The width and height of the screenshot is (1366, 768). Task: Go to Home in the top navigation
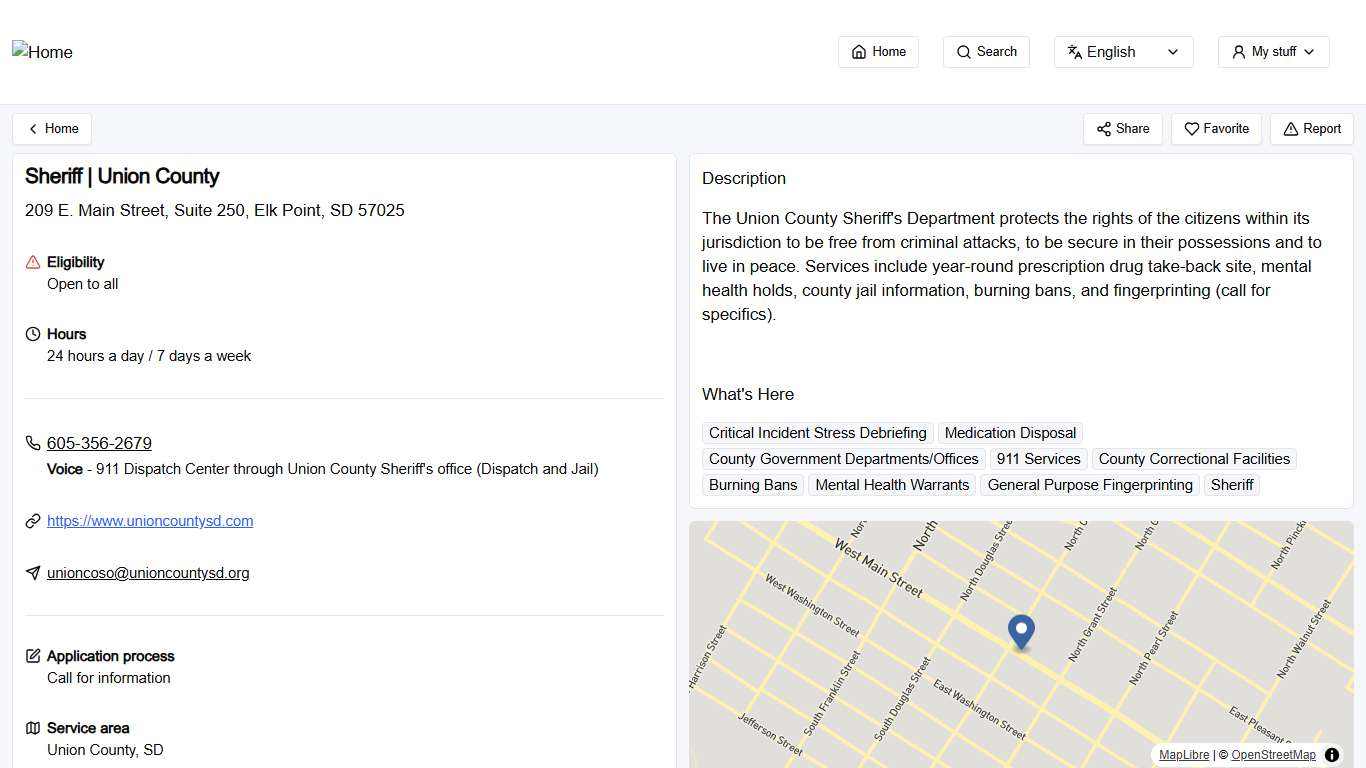(878, 52)
